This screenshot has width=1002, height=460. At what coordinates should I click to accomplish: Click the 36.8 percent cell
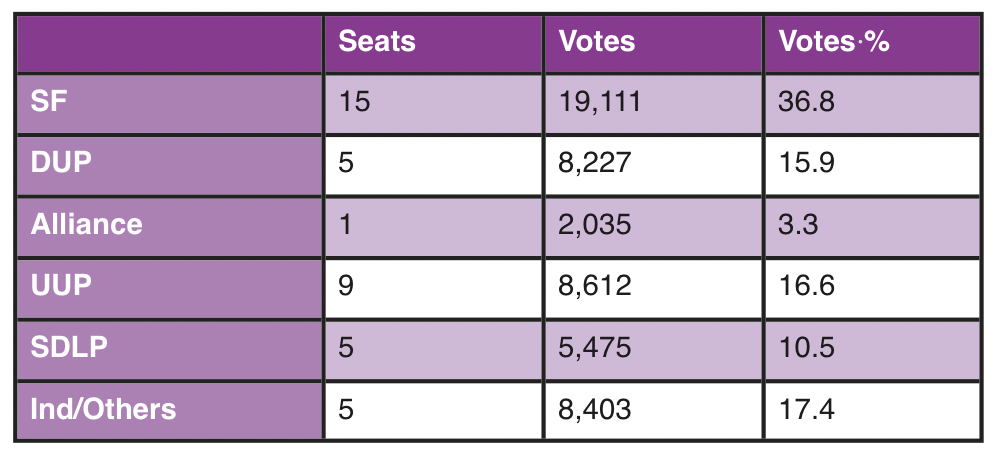click(806, 101)
